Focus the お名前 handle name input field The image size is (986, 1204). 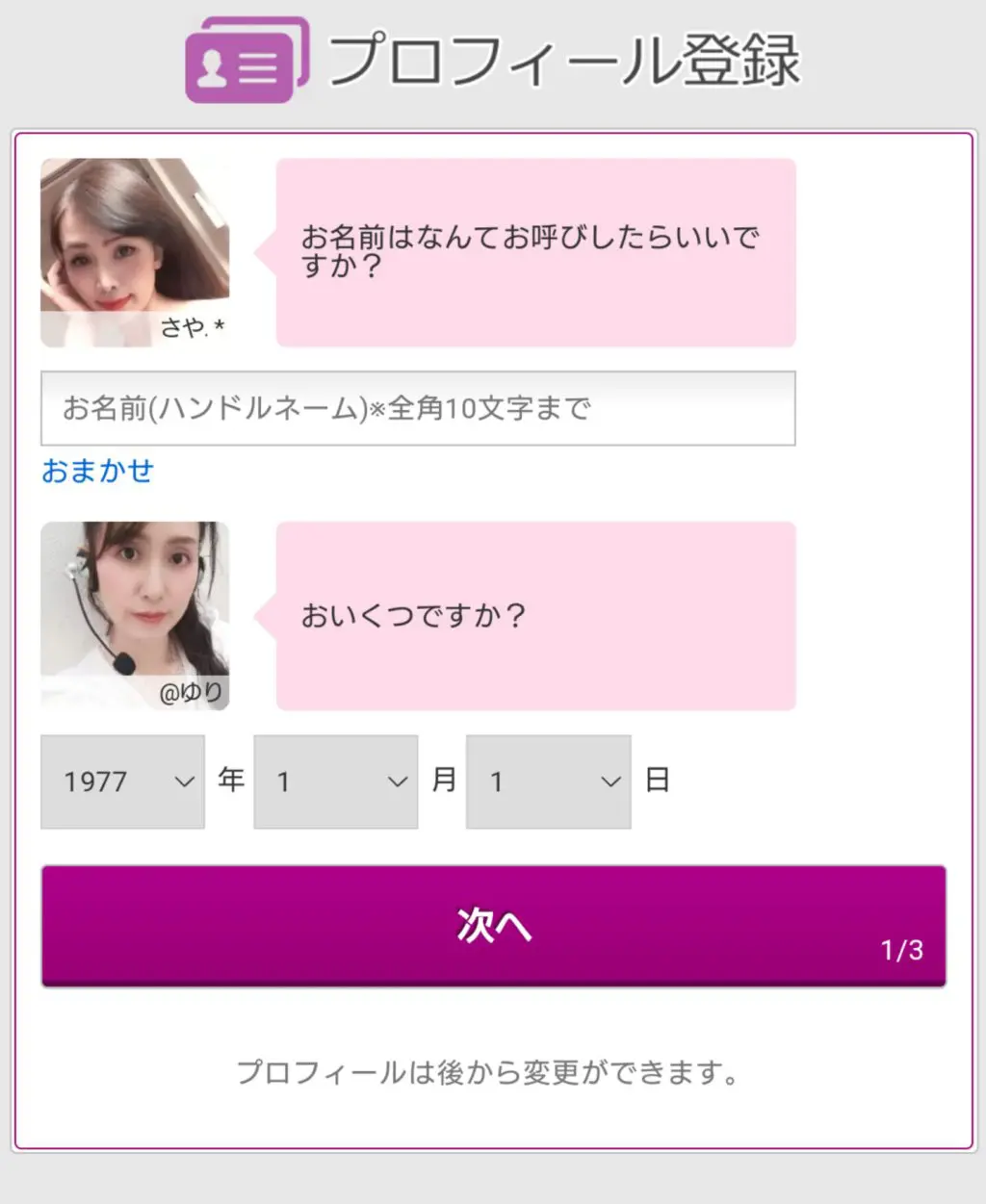(x=418, y=408)
